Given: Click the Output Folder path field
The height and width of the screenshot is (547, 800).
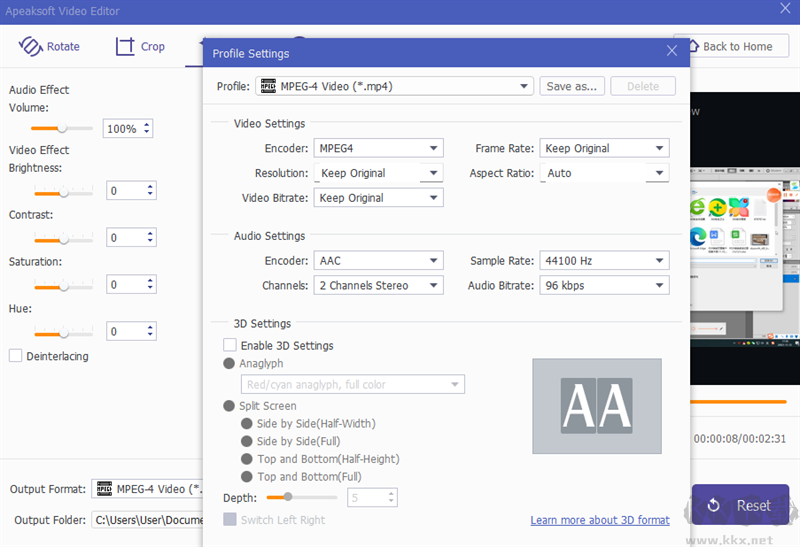Looking at the screenshot, I should (x=147, y=520).
